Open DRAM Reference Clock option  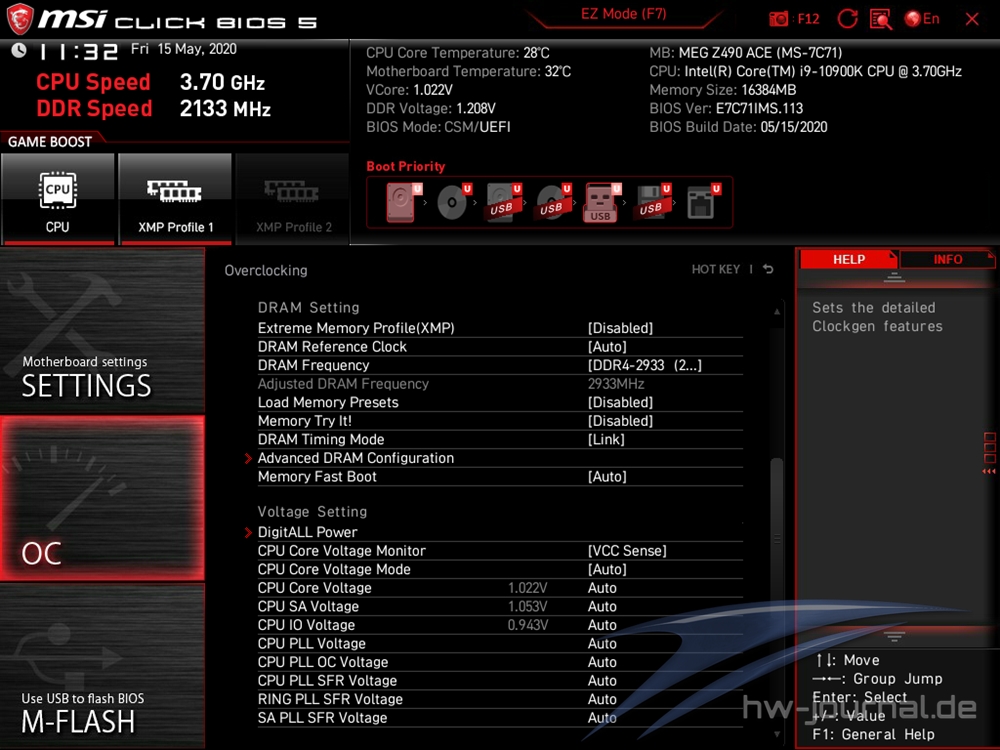coord(500,347)
